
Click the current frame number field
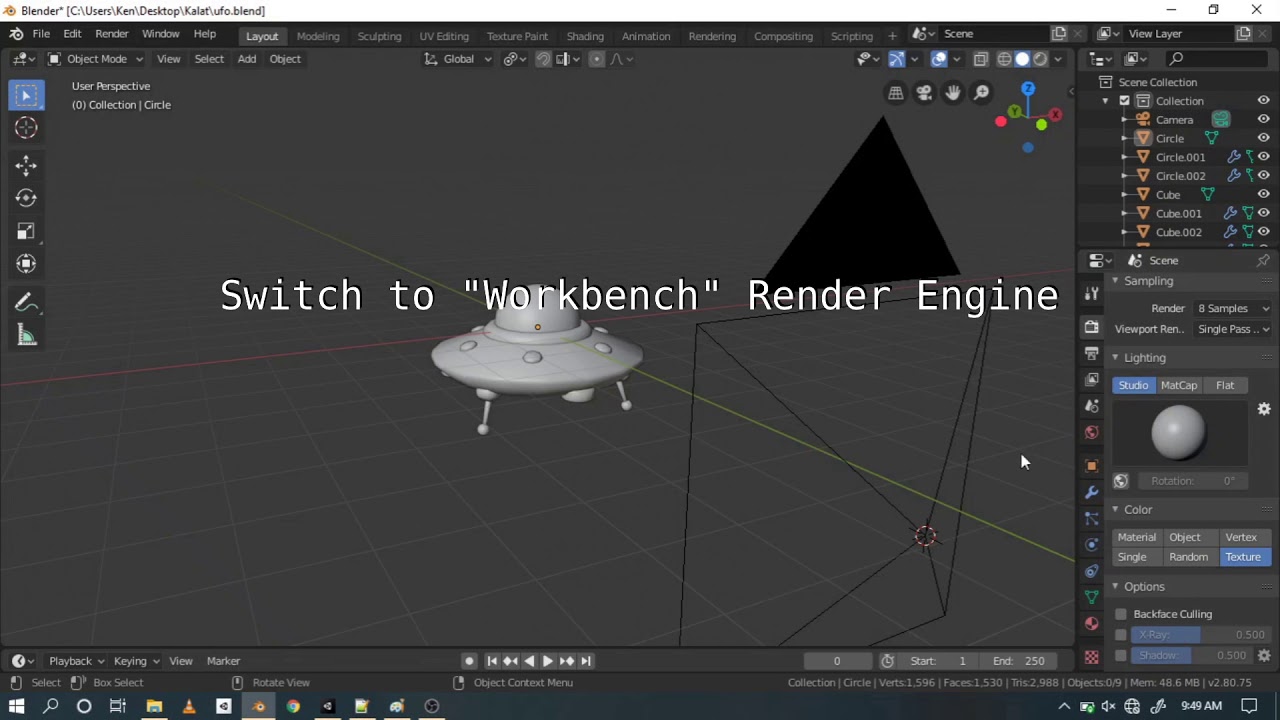click(x=837, y=661)
